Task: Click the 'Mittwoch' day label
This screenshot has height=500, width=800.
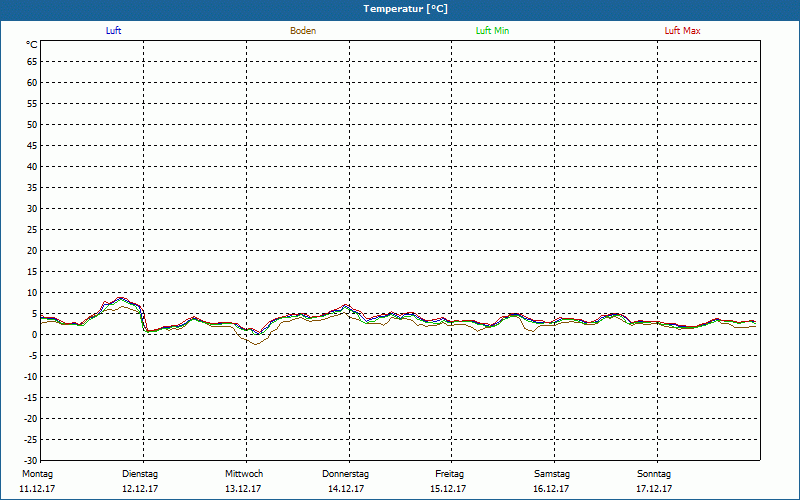Action: 244,474
